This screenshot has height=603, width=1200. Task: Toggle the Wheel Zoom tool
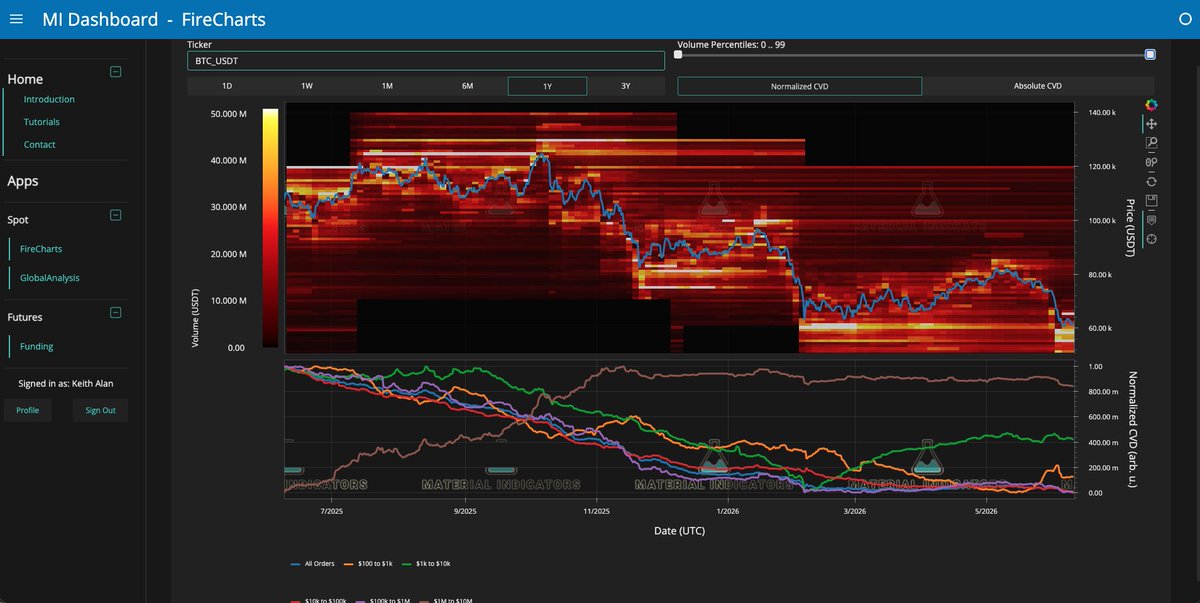coord(1151,162)
